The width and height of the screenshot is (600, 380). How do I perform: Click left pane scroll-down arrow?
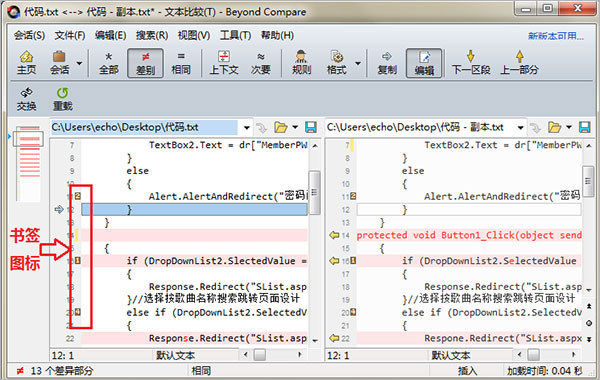point(315,340)
